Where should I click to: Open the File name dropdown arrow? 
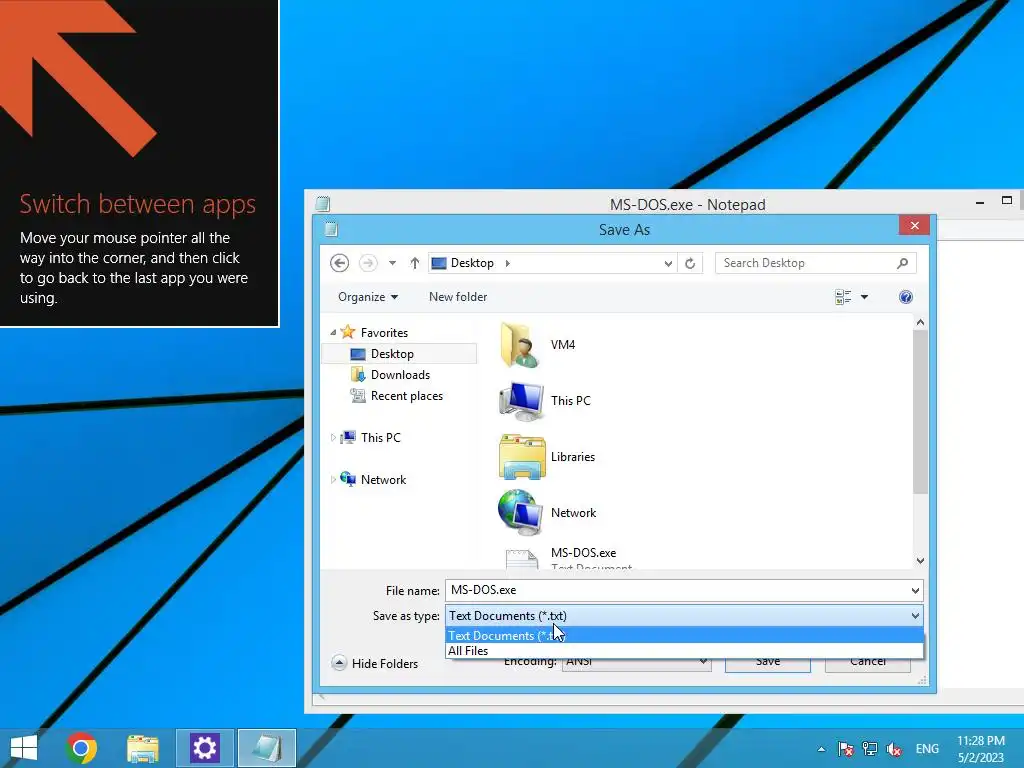(915, 590)
